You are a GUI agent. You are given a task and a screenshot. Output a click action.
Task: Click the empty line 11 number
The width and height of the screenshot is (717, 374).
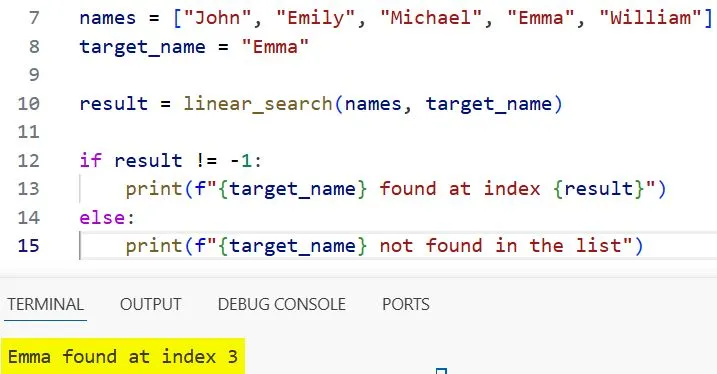tap(29, 132)
